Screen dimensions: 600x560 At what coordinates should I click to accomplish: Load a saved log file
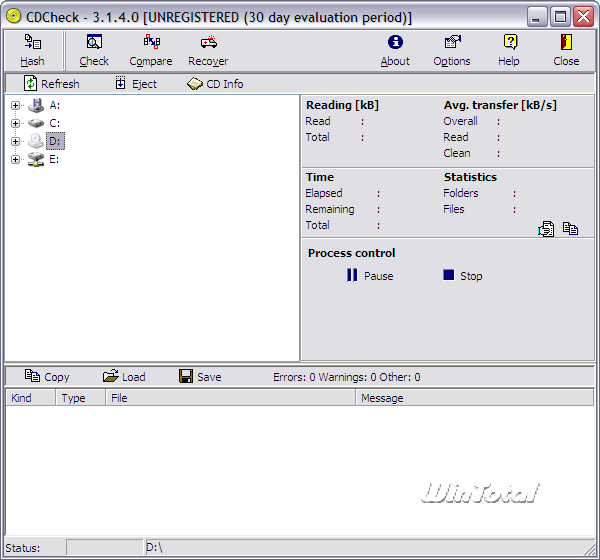coord(124,377)
